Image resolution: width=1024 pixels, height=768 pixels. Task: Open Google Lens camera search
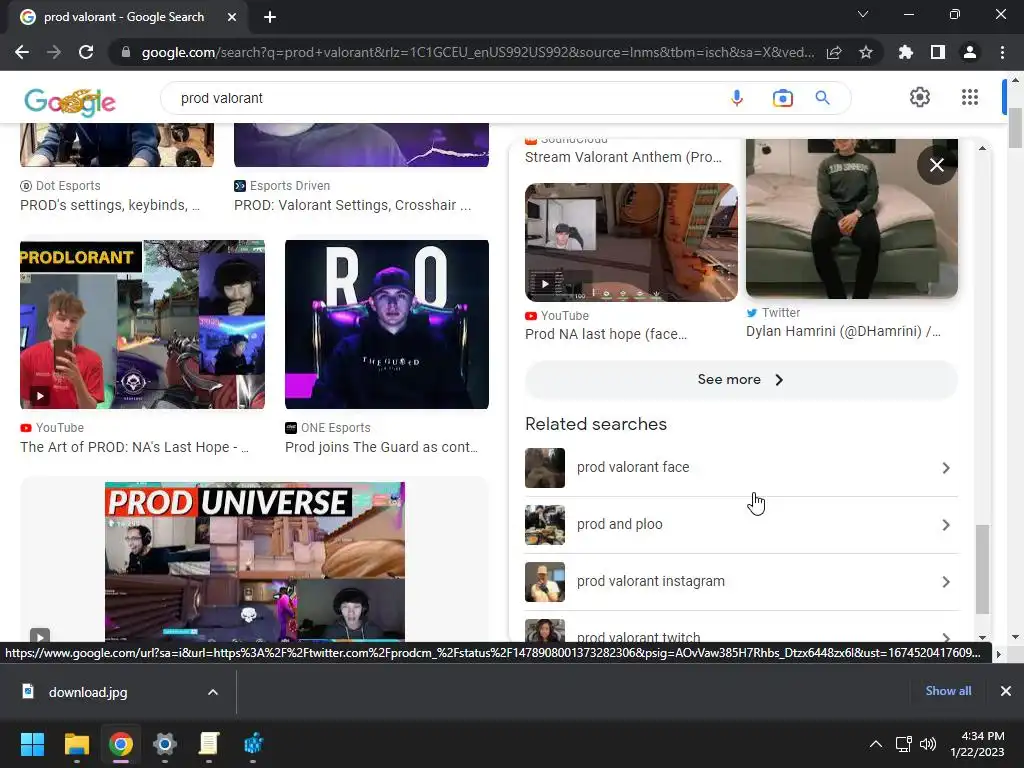[x=782, y=98]
